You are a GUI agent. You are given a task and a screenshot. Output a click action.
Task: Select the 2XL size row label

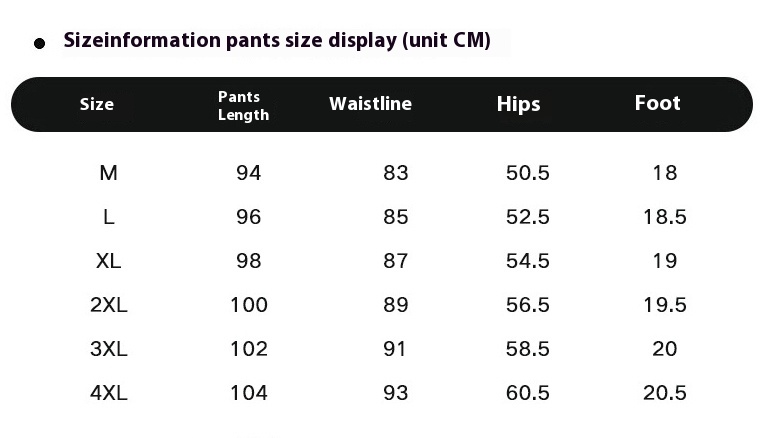click(109, 305)
